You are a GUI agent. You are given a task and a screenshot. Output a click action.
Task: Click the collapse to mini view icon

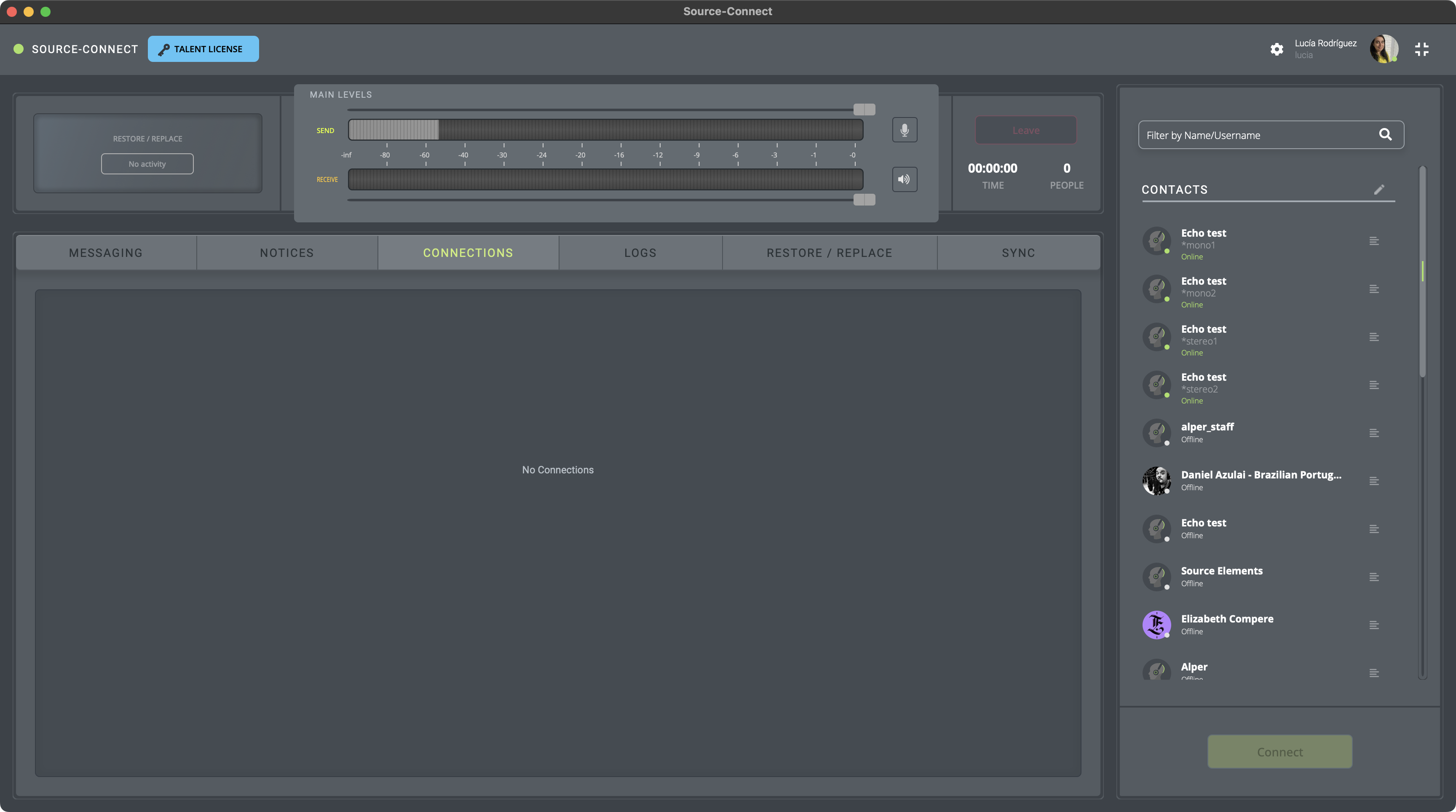click(x=1421, y=49)
